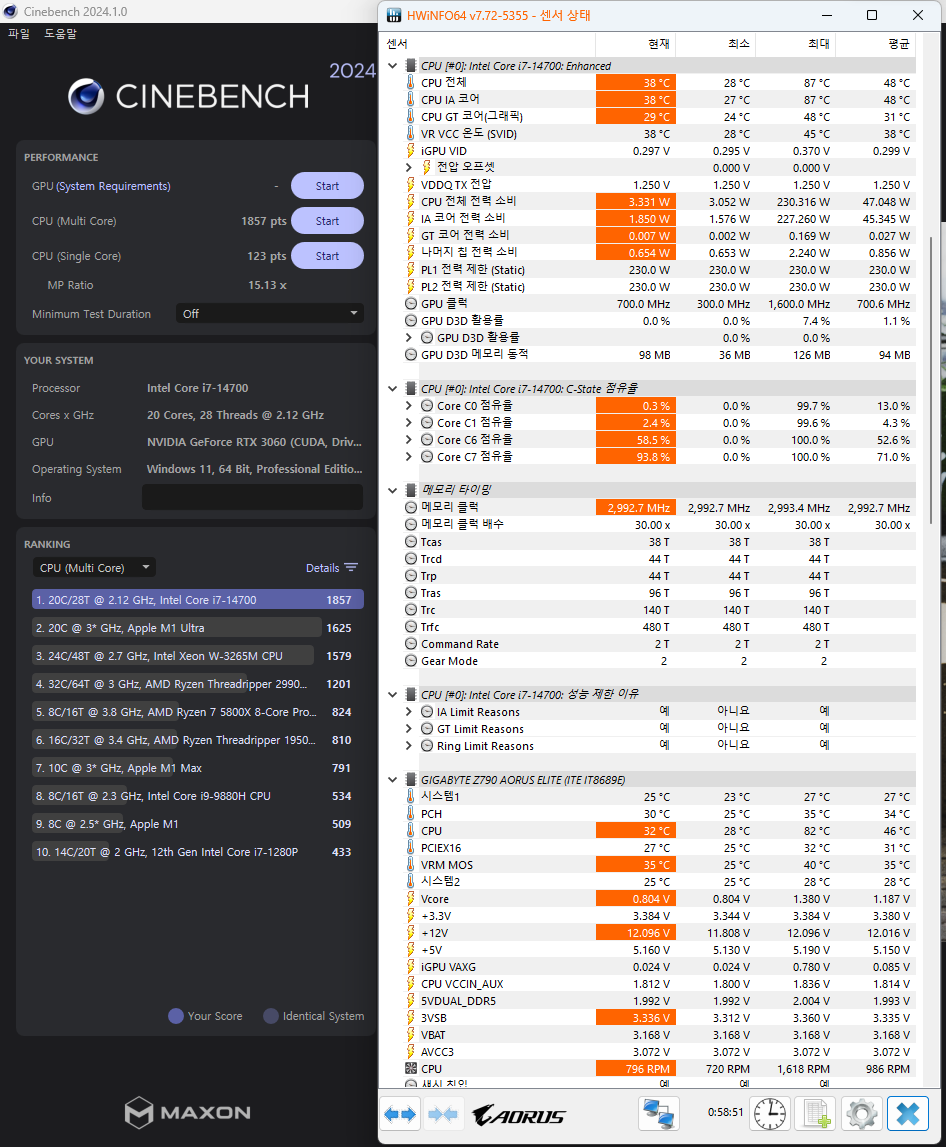Click the log file with plus icon
Image resolution: width=946 pixels, height=1147 pixels.
click(818, 1114)
